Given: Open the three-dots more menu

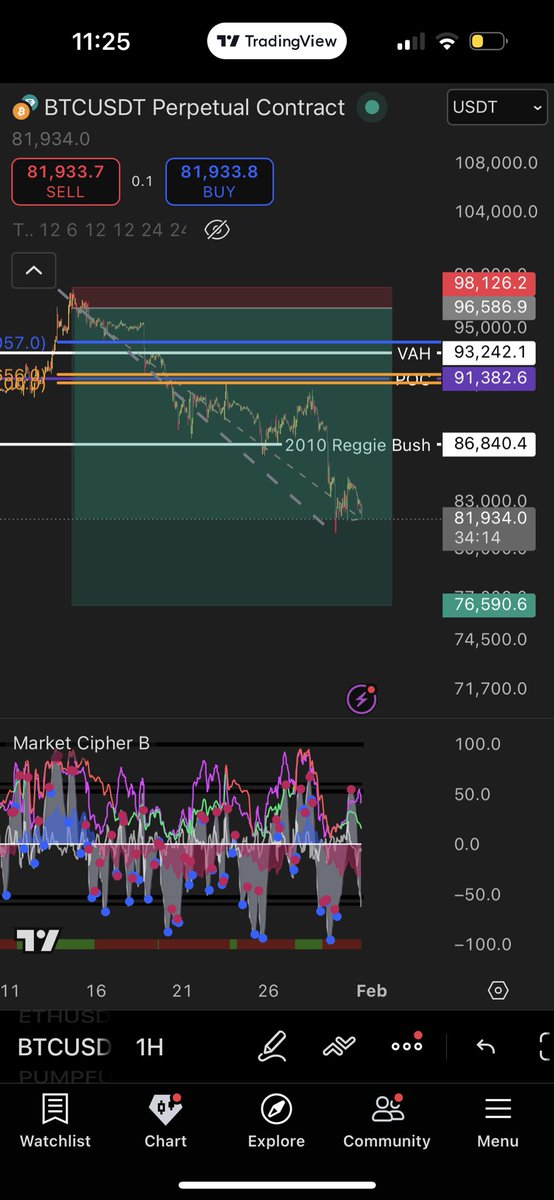Looking at the screenshot, I should [407, 1045].
